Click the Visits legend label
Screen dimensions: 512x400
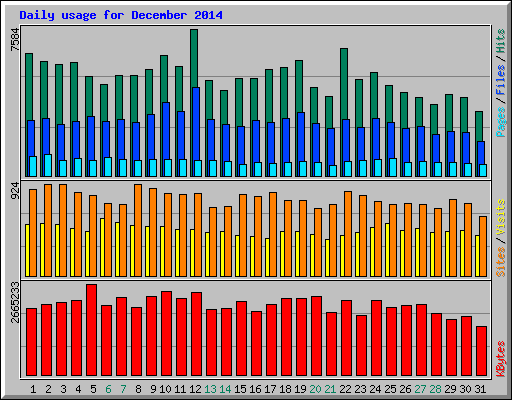501,217
